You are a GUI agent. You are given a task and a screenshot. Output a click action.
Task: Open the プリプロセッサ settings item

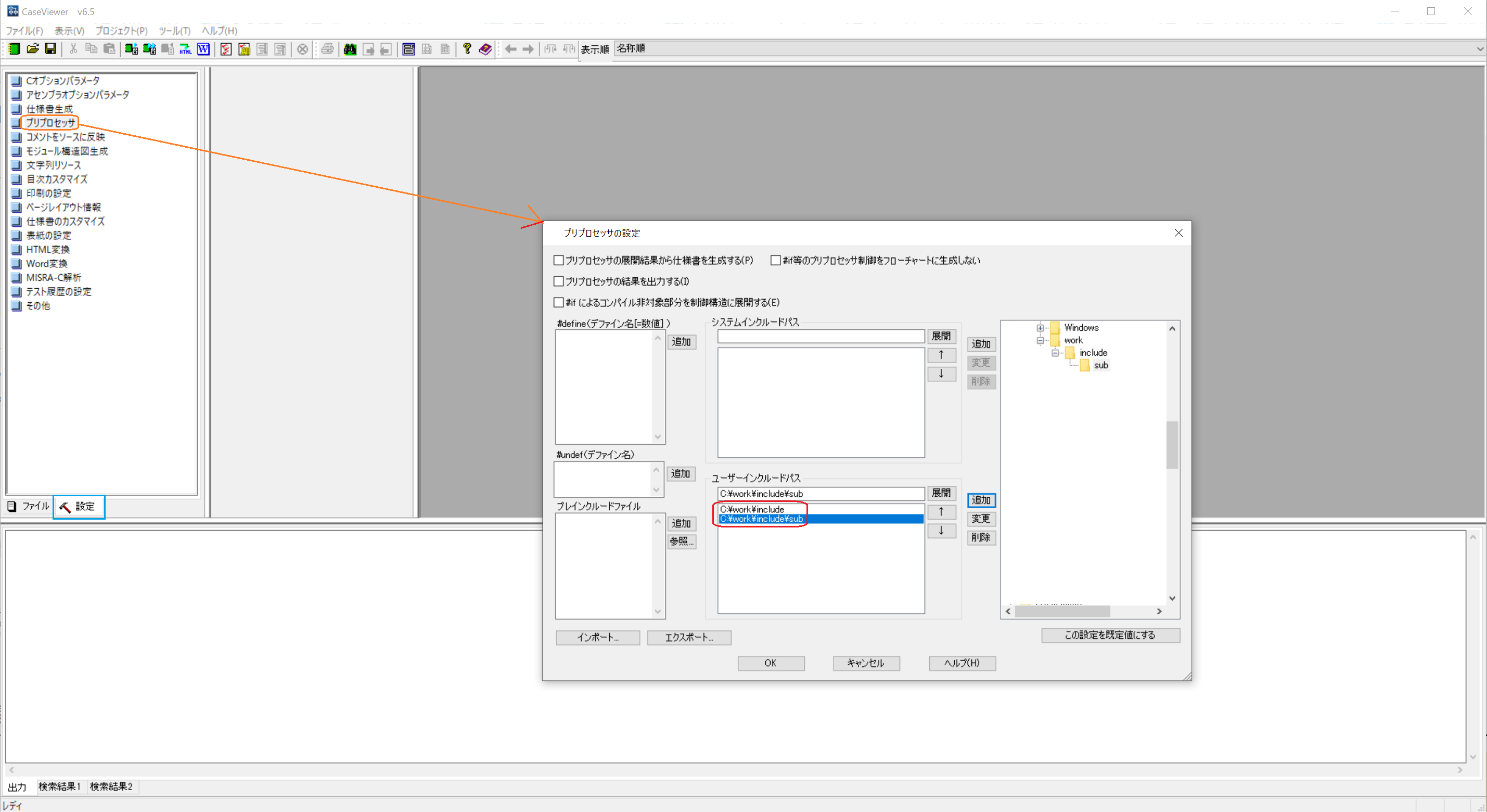[x=50, y=122]
